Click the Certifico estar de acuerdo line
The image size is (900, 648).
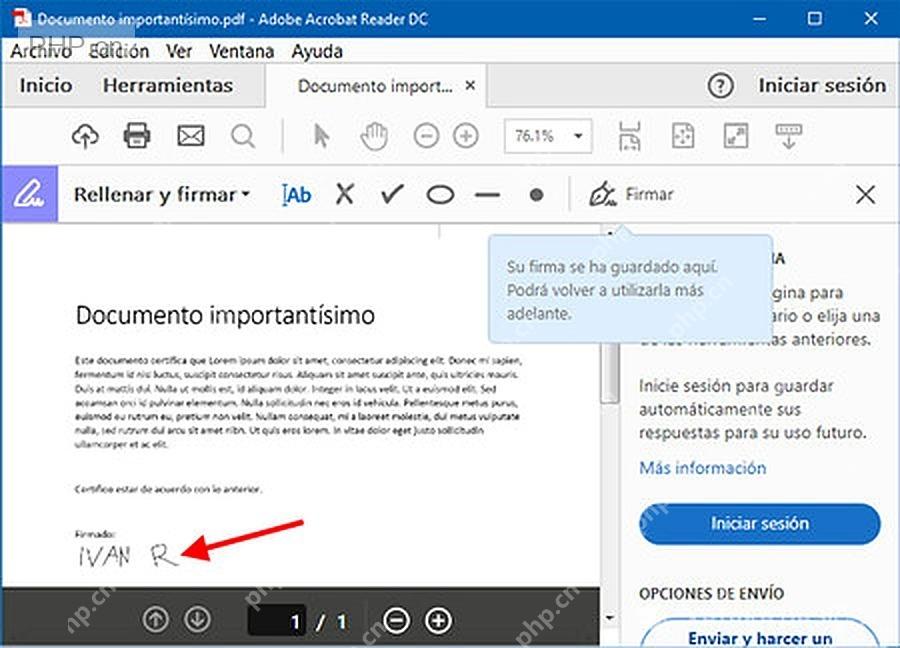tap(168, 489)
